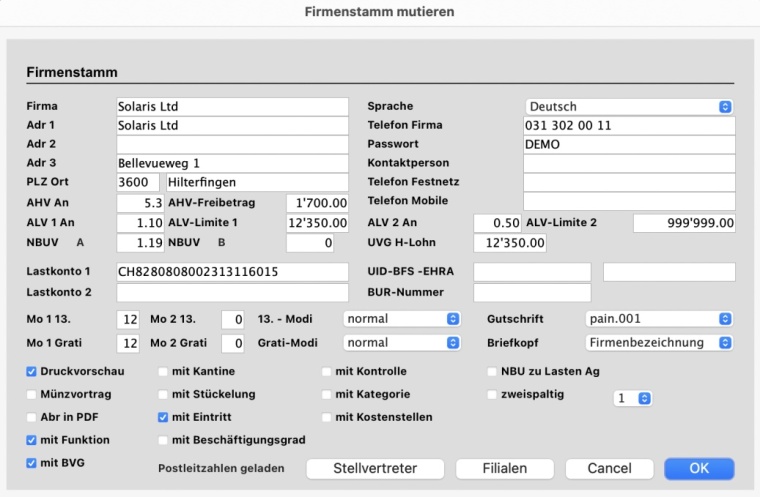Click the Lastkonto 1 IBAN field
This screenshot has height=497, width=760.
tap(232, 272)
